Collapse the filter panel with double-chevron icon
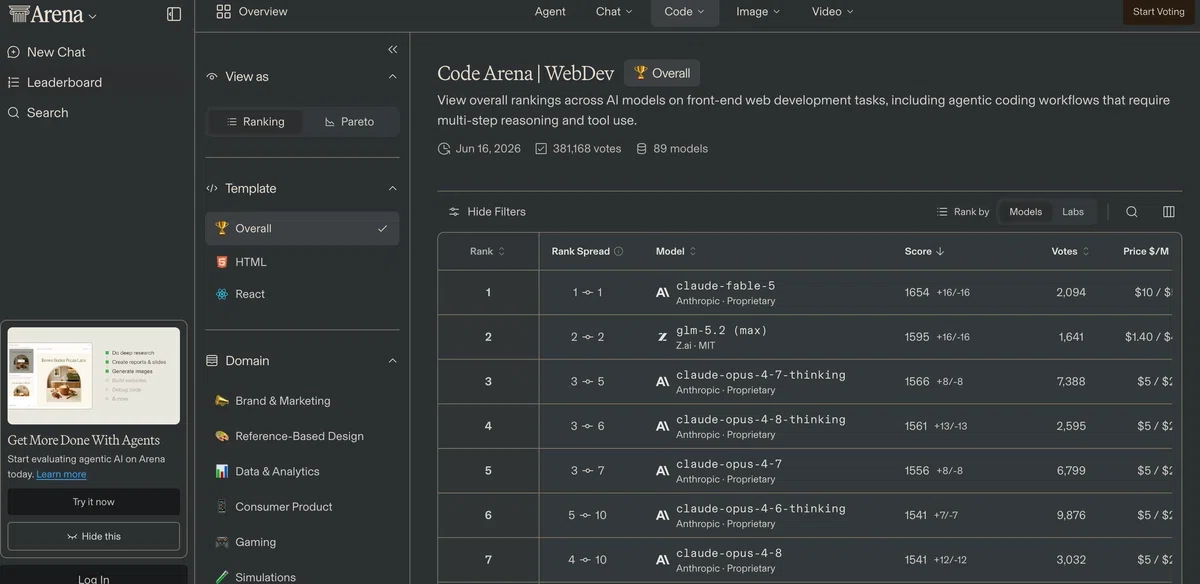The width and height of the screenshot is (1200, 584). 392,49
